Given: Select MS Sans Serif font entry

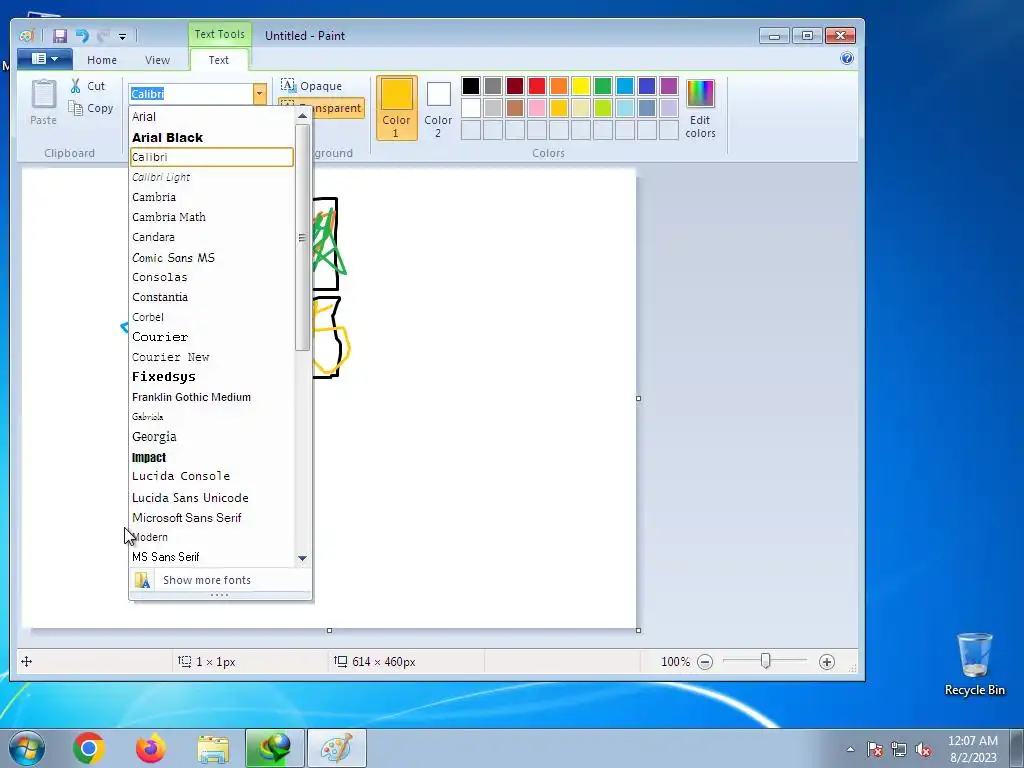Looking at the screenshot, I should click(212, 557).
